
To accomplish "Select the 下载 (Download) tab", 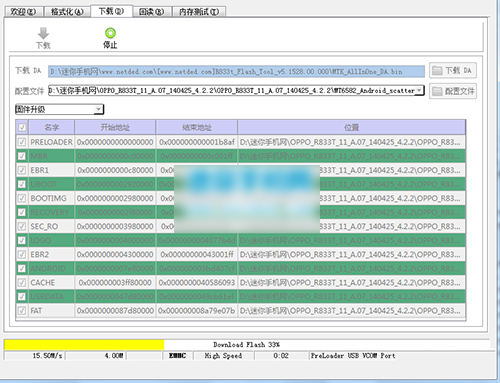I will point(111,11).
